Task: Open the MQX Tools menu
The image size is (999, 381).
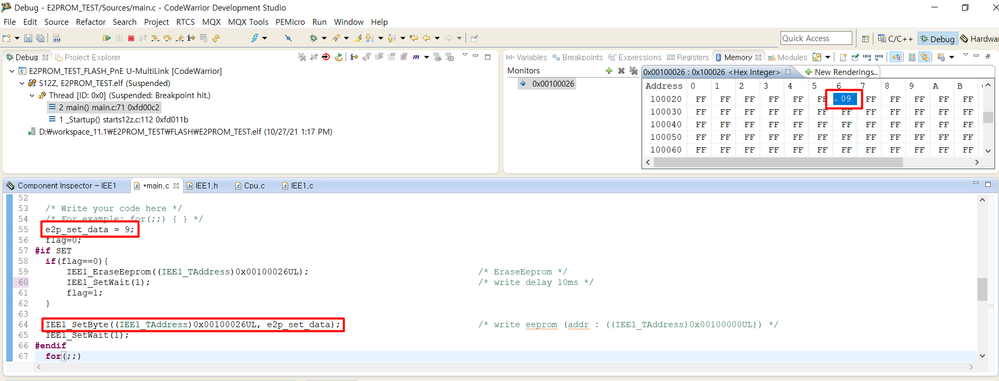Action: 248,22
